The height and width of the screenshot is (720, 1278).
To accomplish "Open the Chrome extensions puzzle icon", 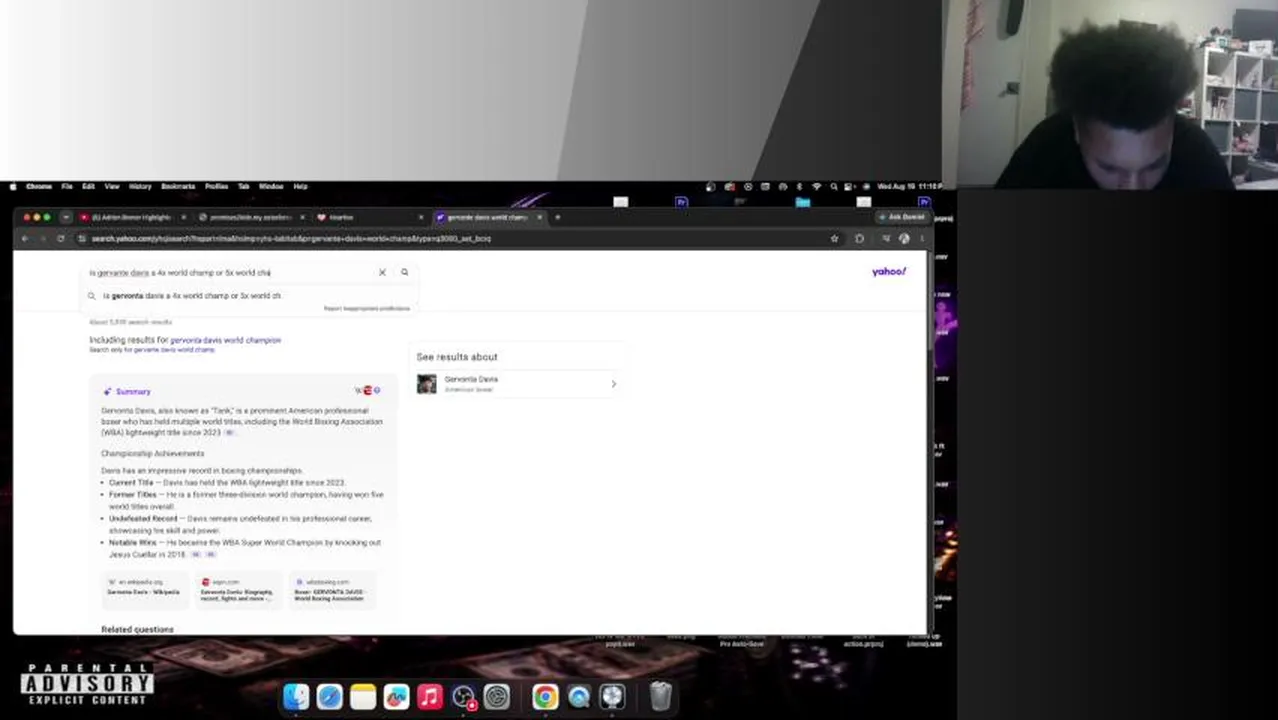I will tap(859, 238).
